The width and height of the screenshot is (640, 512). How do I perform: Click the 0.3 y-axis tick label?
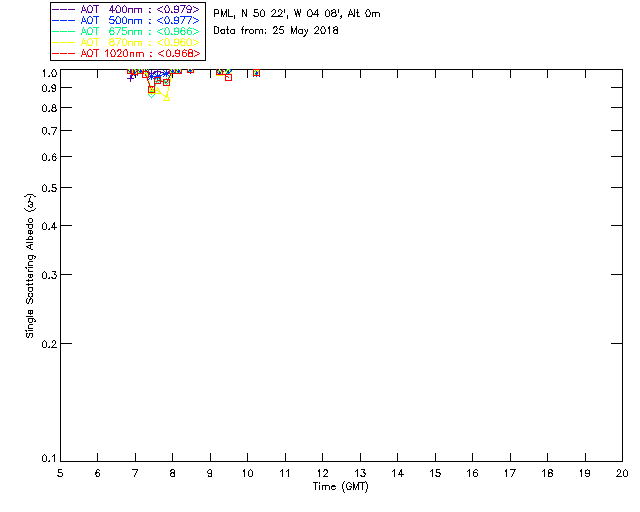coord(49,275)
